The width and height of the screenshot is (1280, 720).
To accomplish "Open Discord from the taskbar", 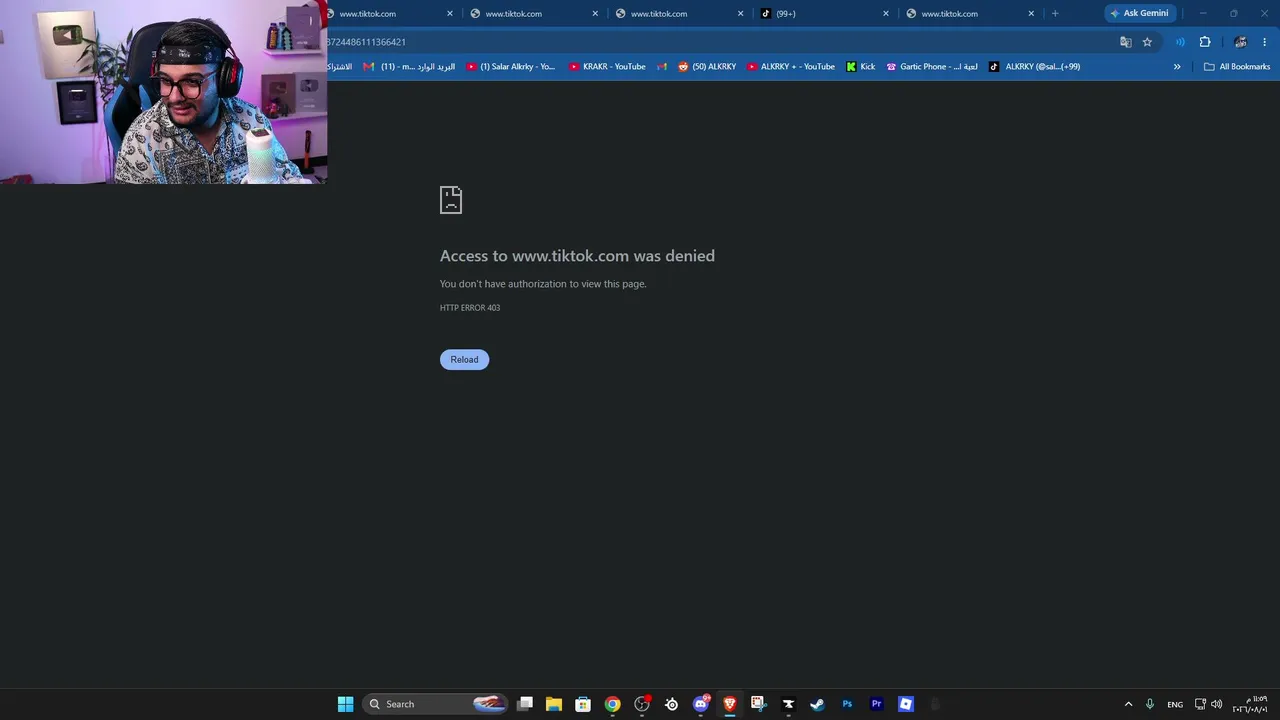I will 701,704.
